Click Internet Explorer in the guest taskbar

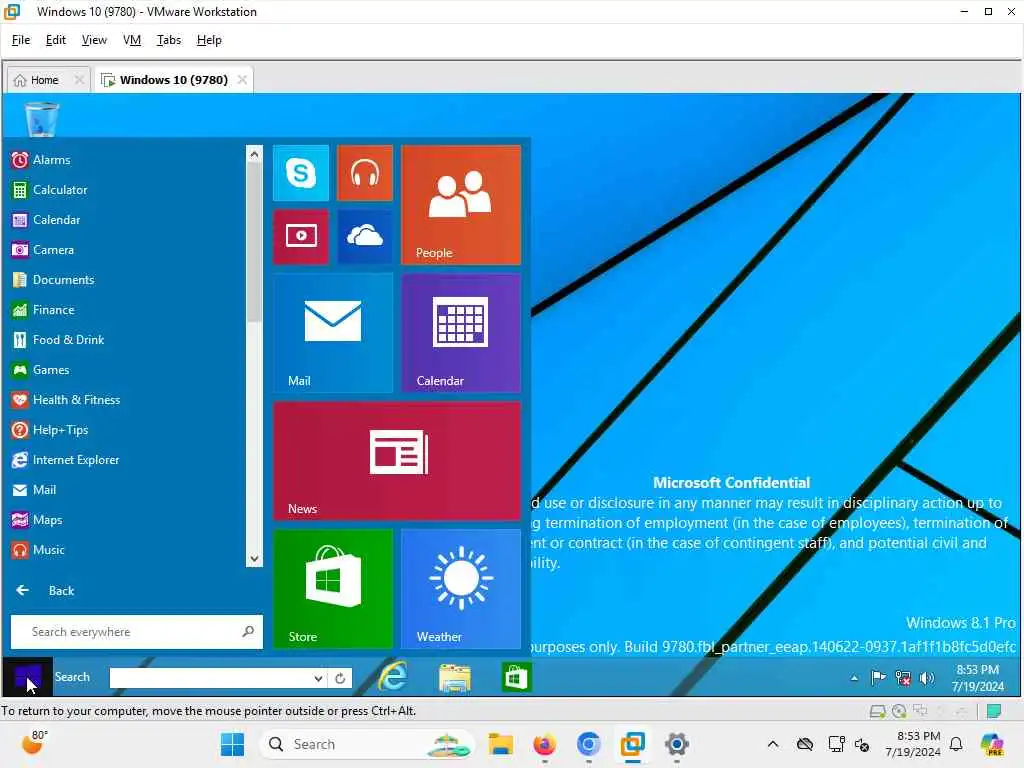coord(393,677)
